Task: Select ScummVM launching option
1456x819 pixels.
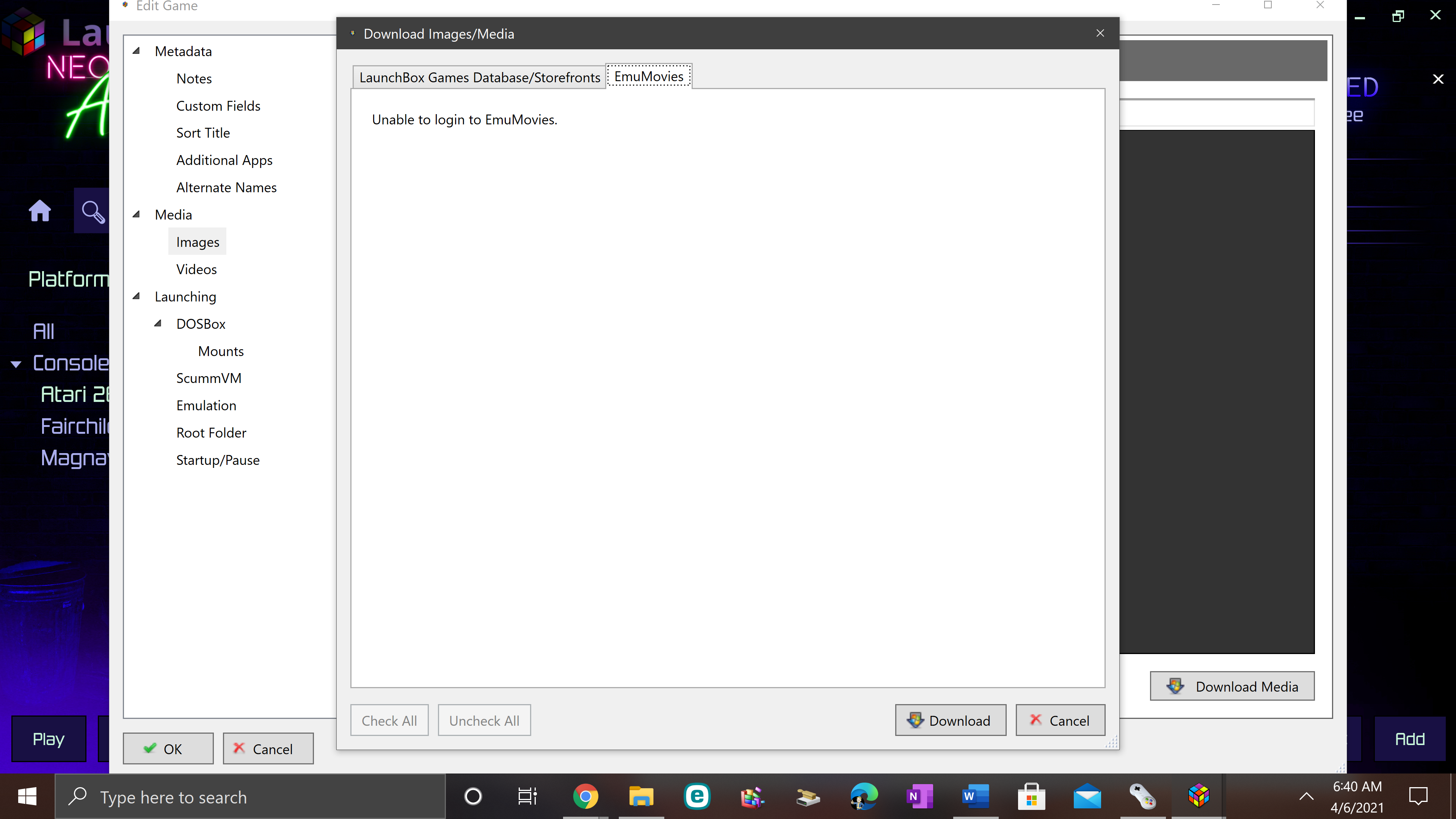Action: (209, 378)
